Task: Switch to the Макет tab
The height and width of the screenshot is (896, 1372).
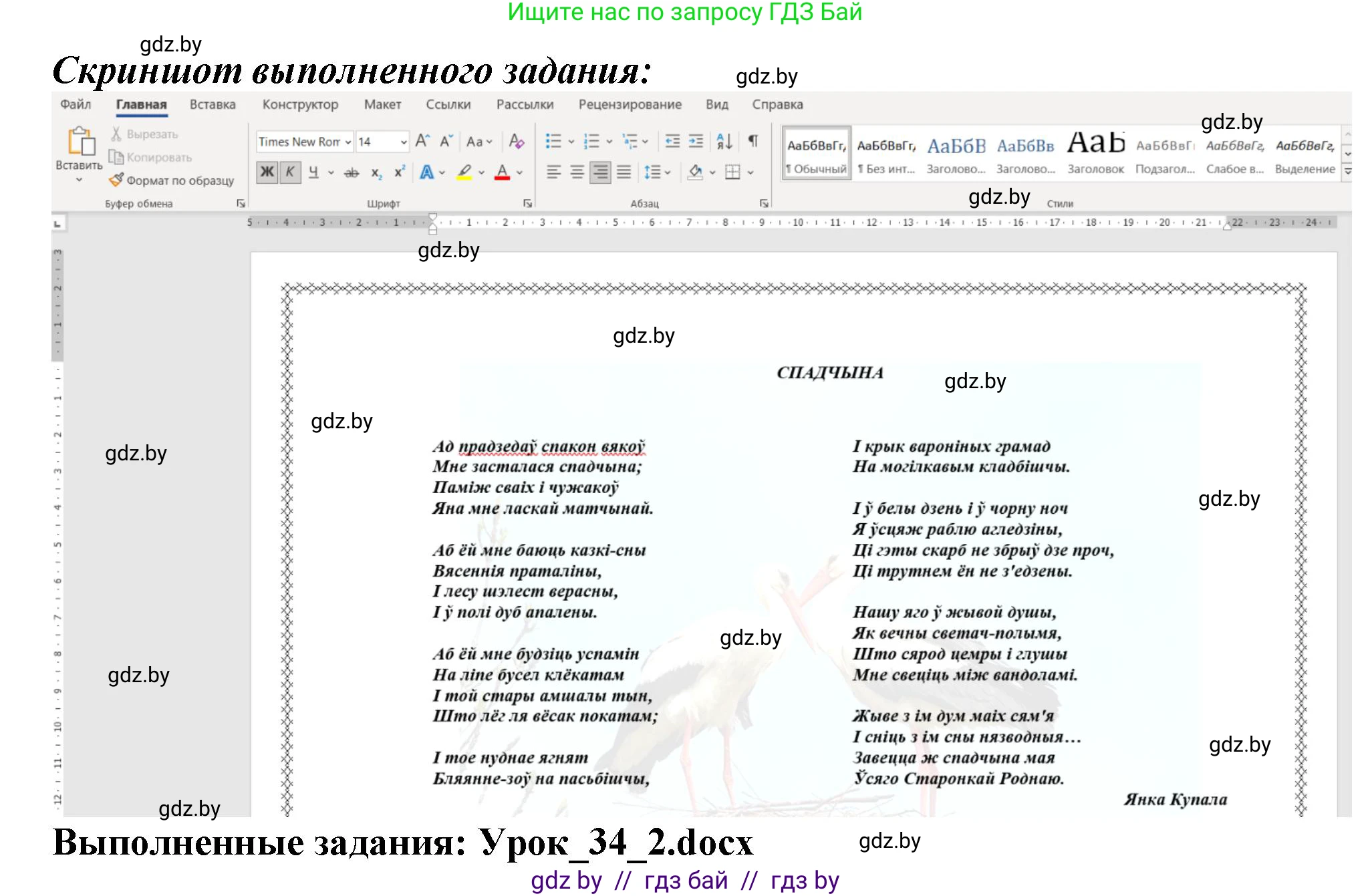Action: 382,104
